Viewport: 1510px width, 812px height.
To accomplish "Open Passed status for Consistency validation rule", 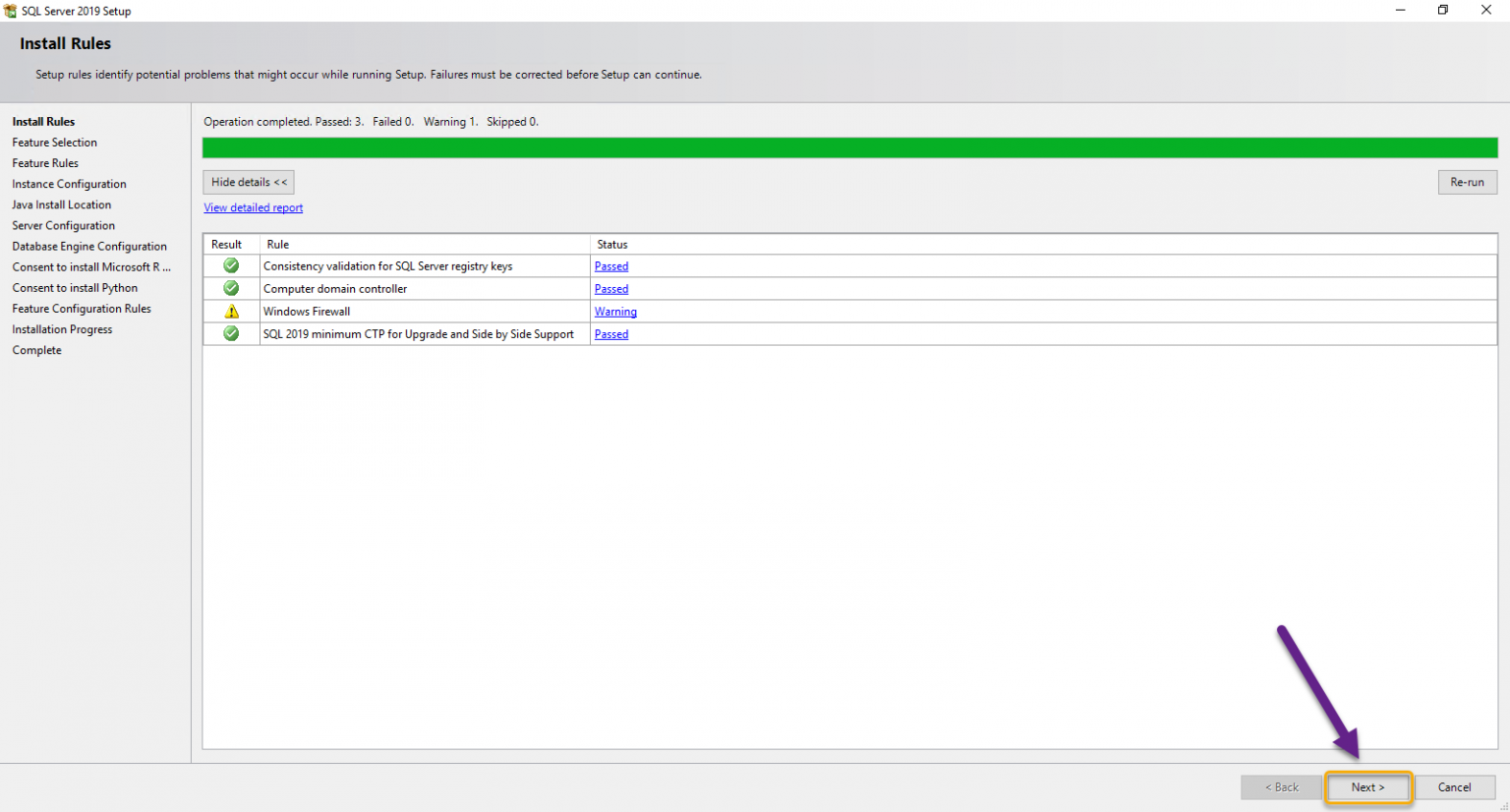I will (610, 265).
